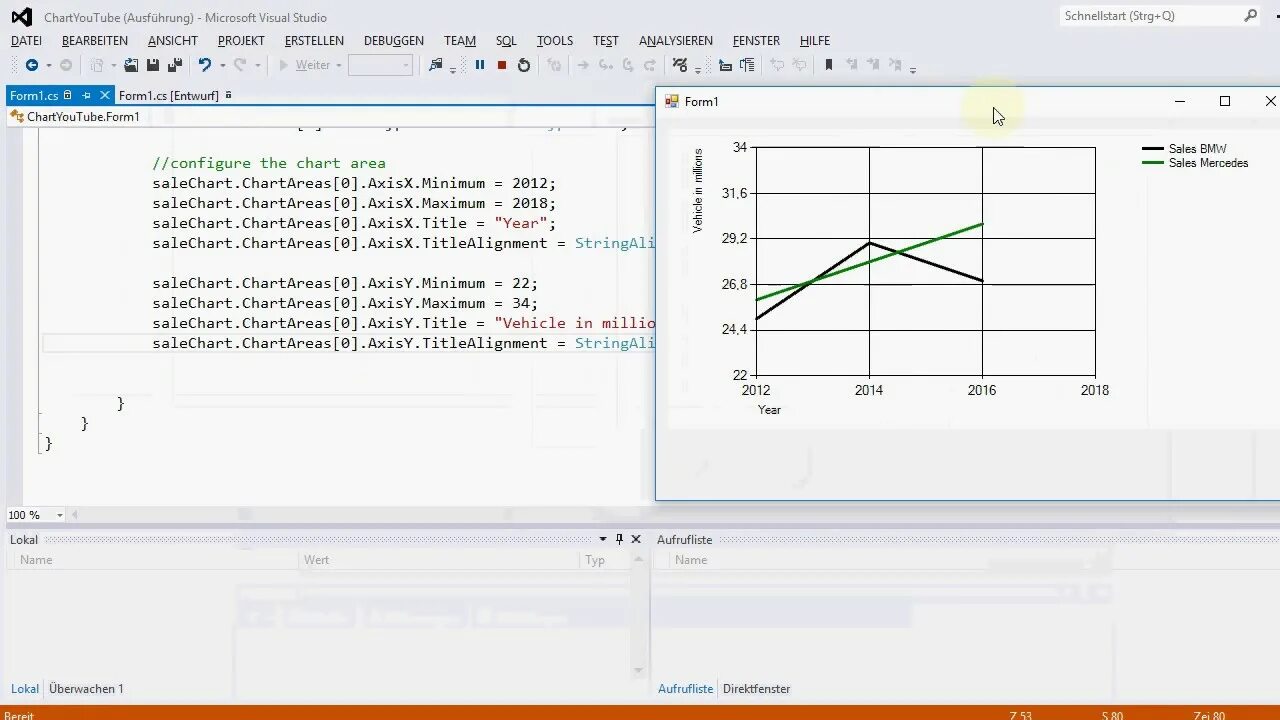Click the comment text //configure the chart area
Image resolution: width=1280 pixels, height=720 pixels.
click(x=269, y=163)
